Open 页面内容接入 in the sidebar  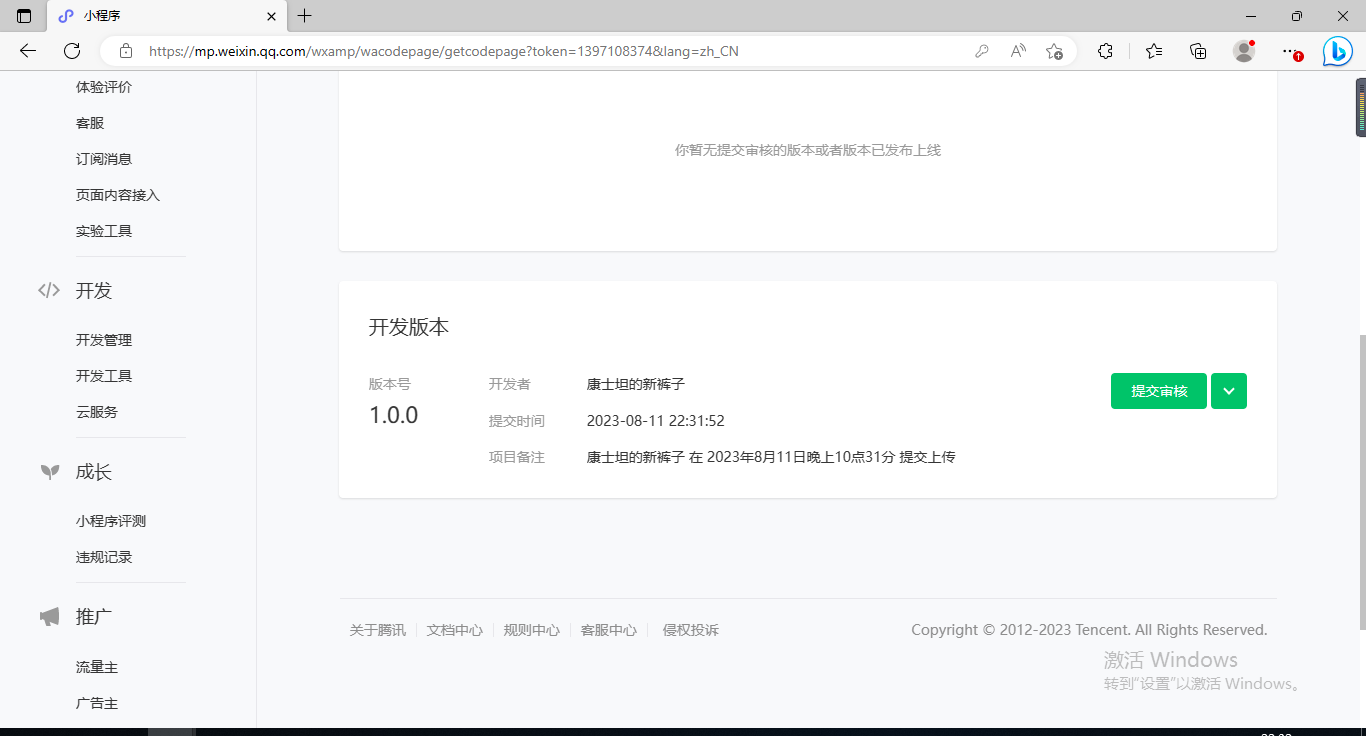(x=118, y=195)
